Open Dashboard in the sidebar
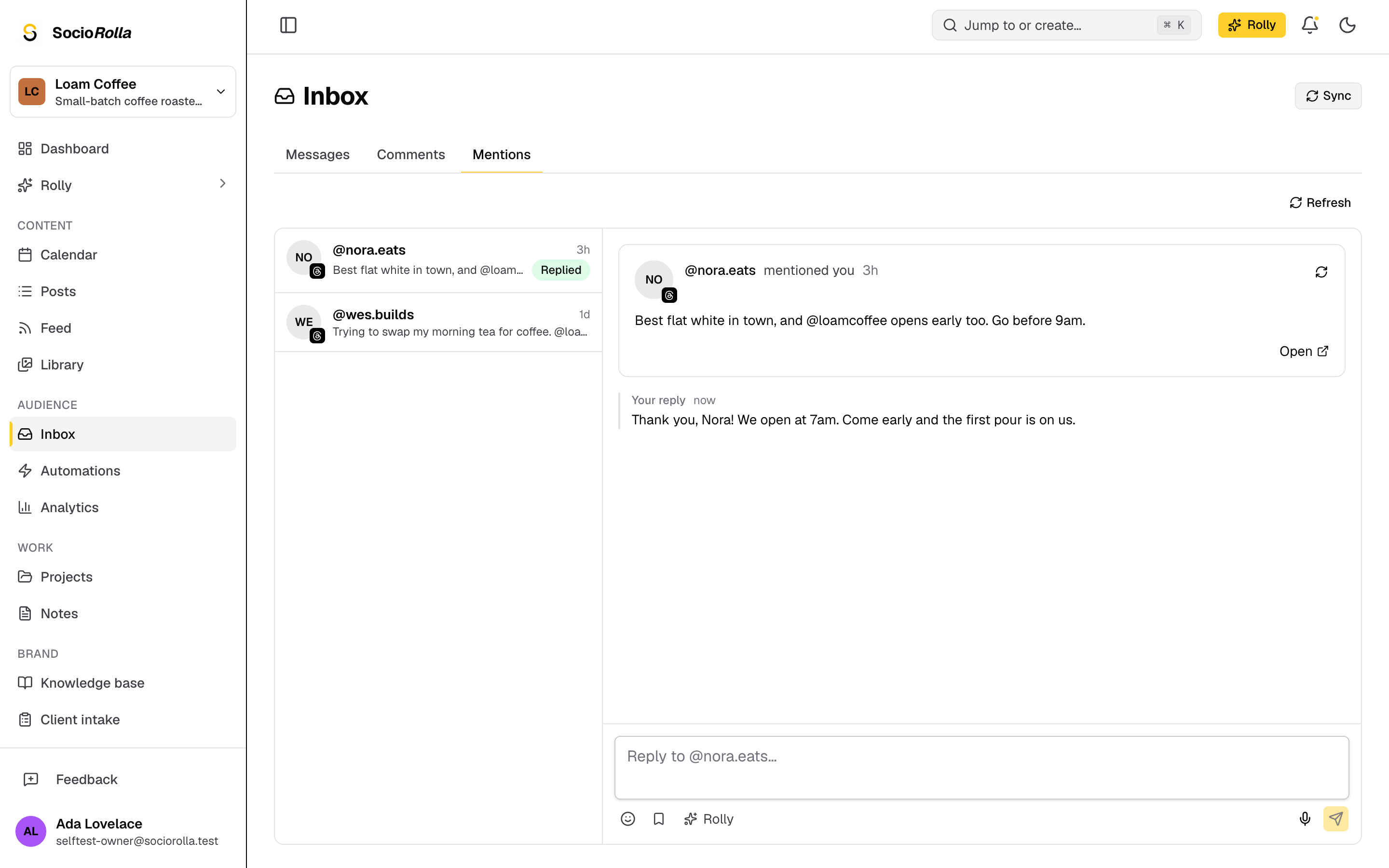 (x=123, y=149)
